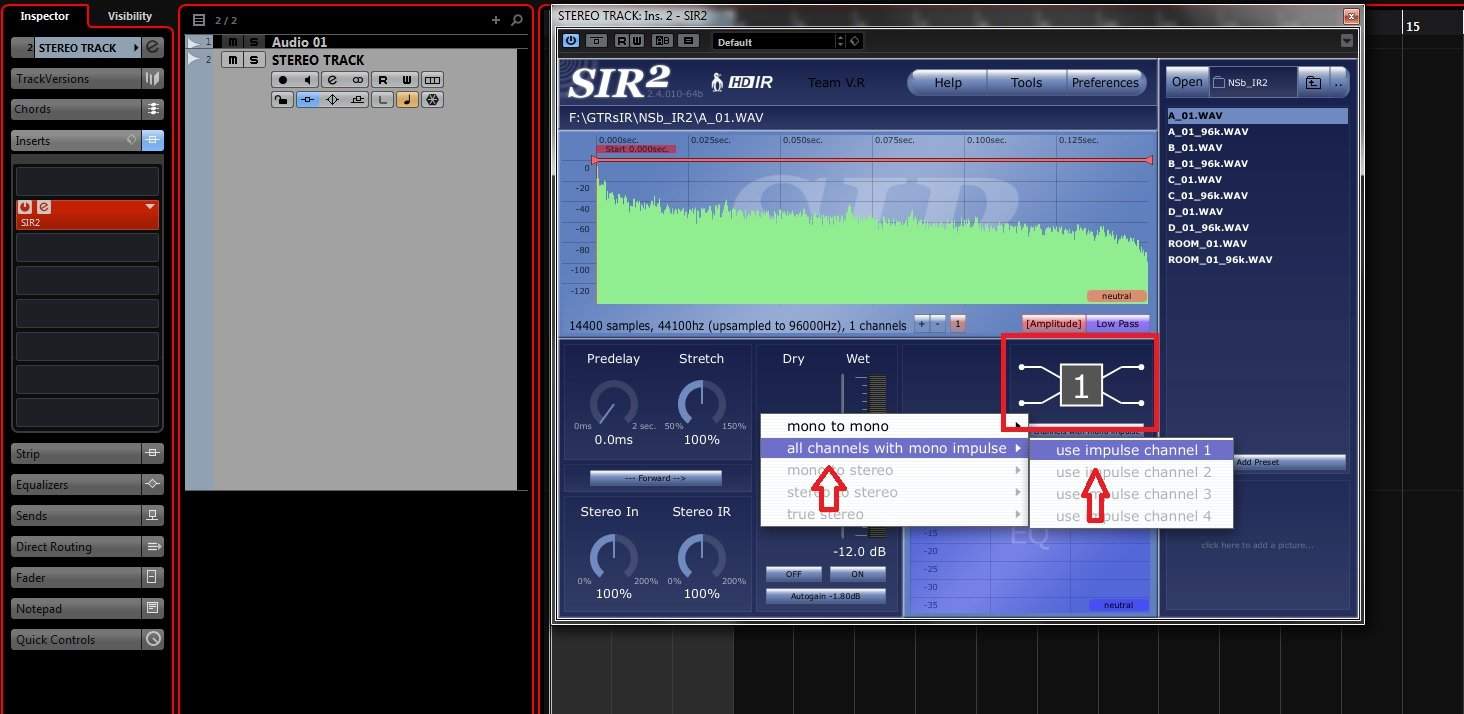Freeze STEREO TRACK with snowflake icon

pos(432,99)
